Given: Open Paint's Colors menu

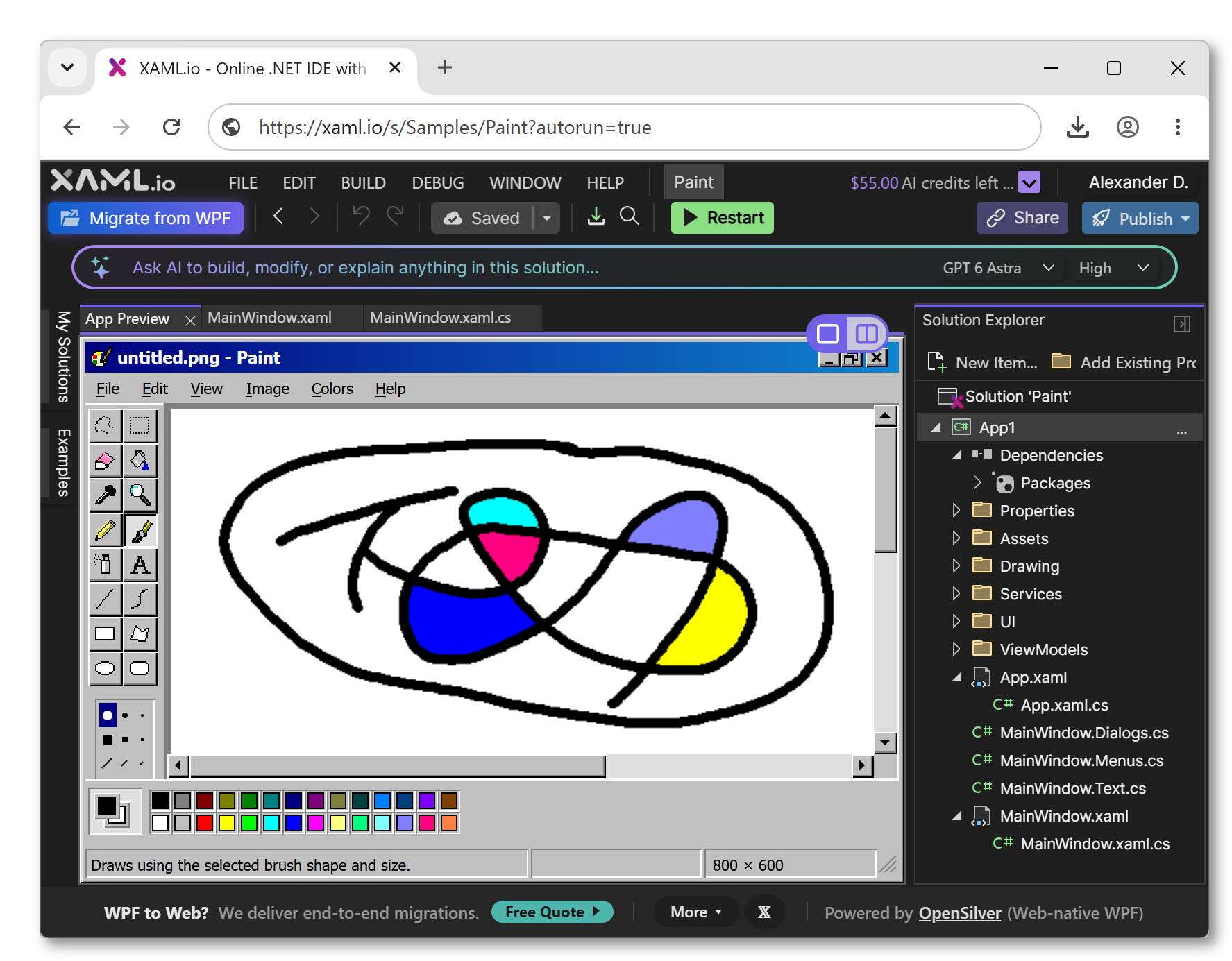Looking at the screenshot, I should [x=332, y=389].
